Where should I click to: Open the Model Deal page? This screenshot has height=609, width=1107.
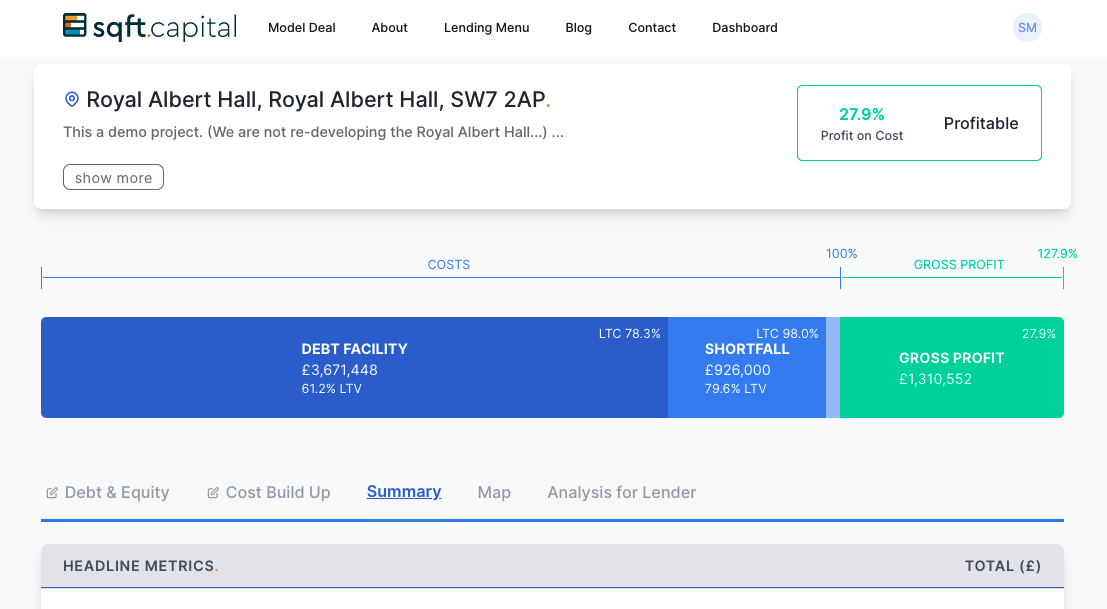[x=301, y=28]
